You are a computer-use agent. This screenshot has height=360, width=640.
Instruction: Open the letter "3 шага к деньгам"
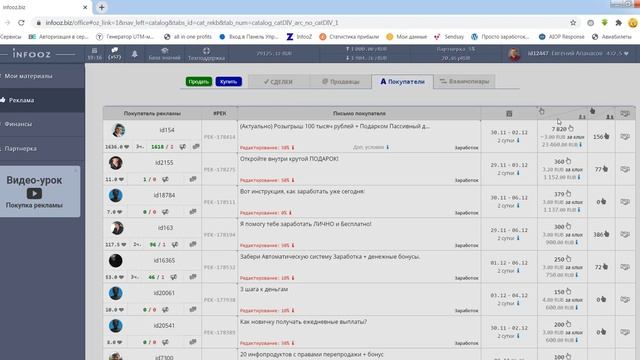(264, 289)
